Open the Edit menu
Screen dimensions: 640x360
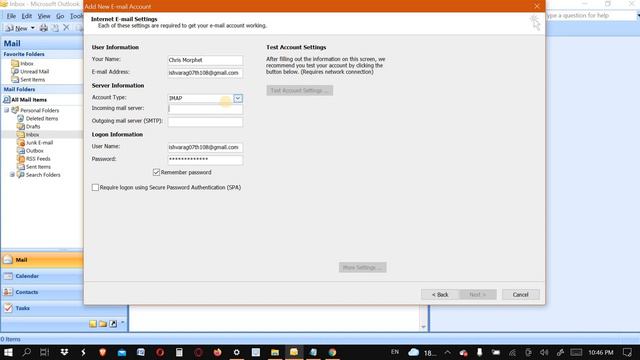click(27, 16)
